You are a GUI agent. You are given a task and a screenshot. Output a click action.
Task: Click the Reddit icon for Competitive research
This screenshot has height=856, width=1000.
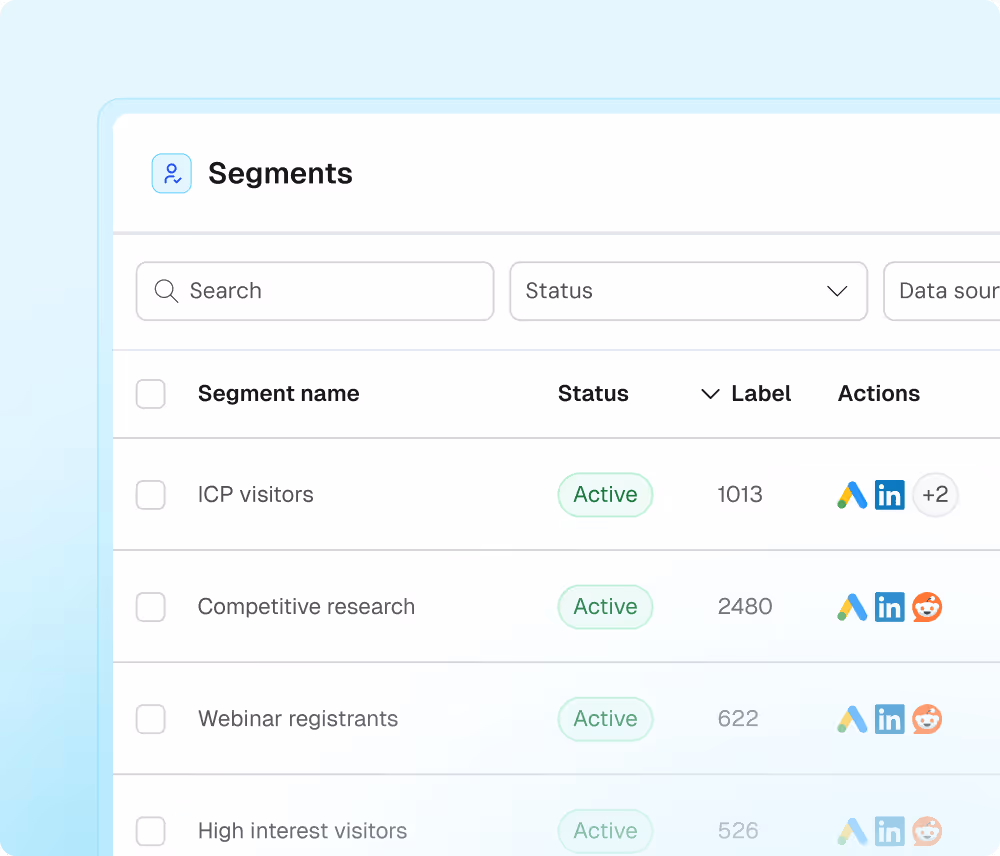pyautogui.click(x=927, y=607)
